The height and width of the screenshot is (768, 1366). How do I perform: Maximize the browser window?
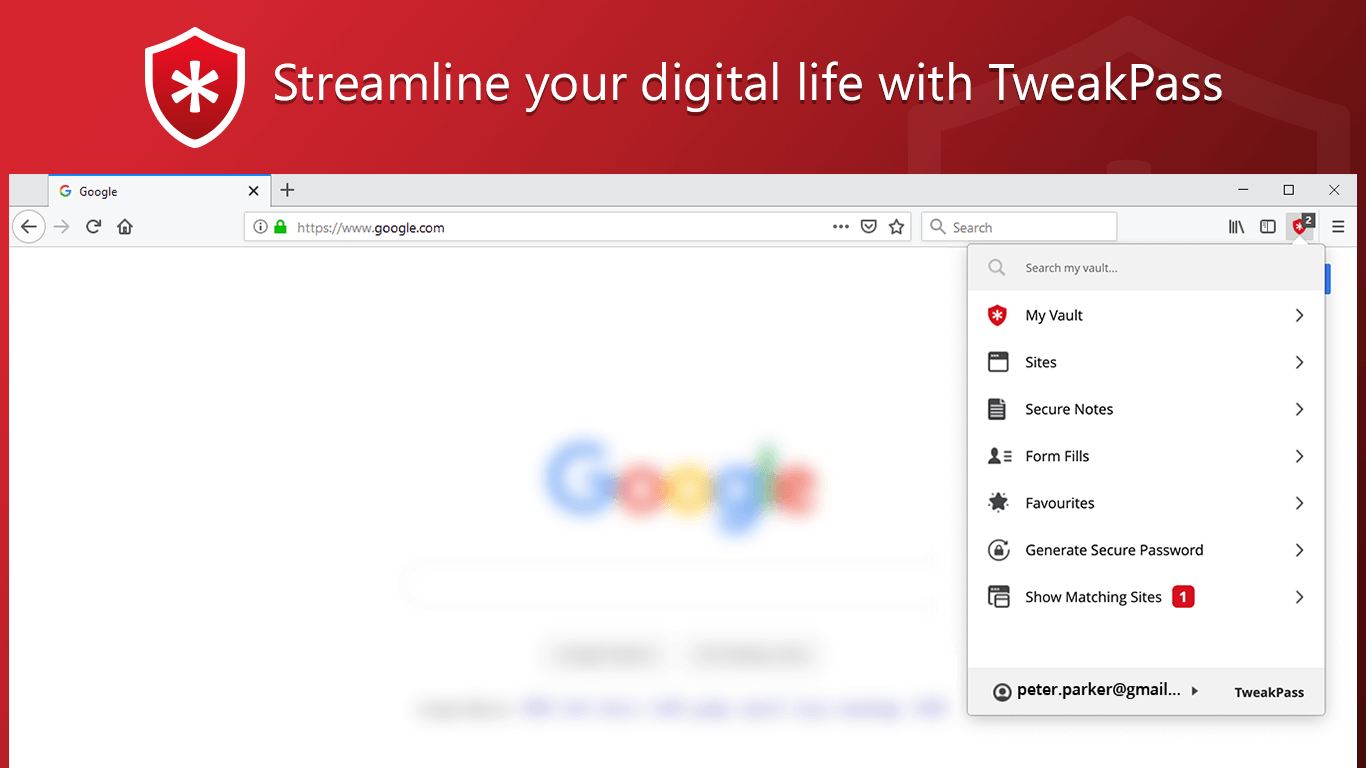[x=1289, y=190]
